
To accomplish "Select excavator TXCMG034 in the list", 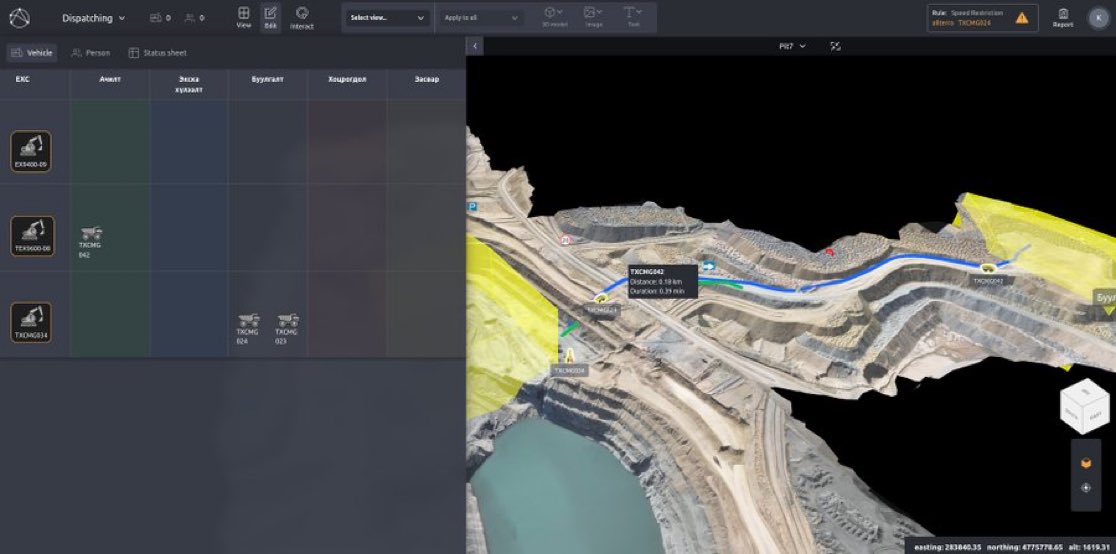I will [x=31, y=322].
